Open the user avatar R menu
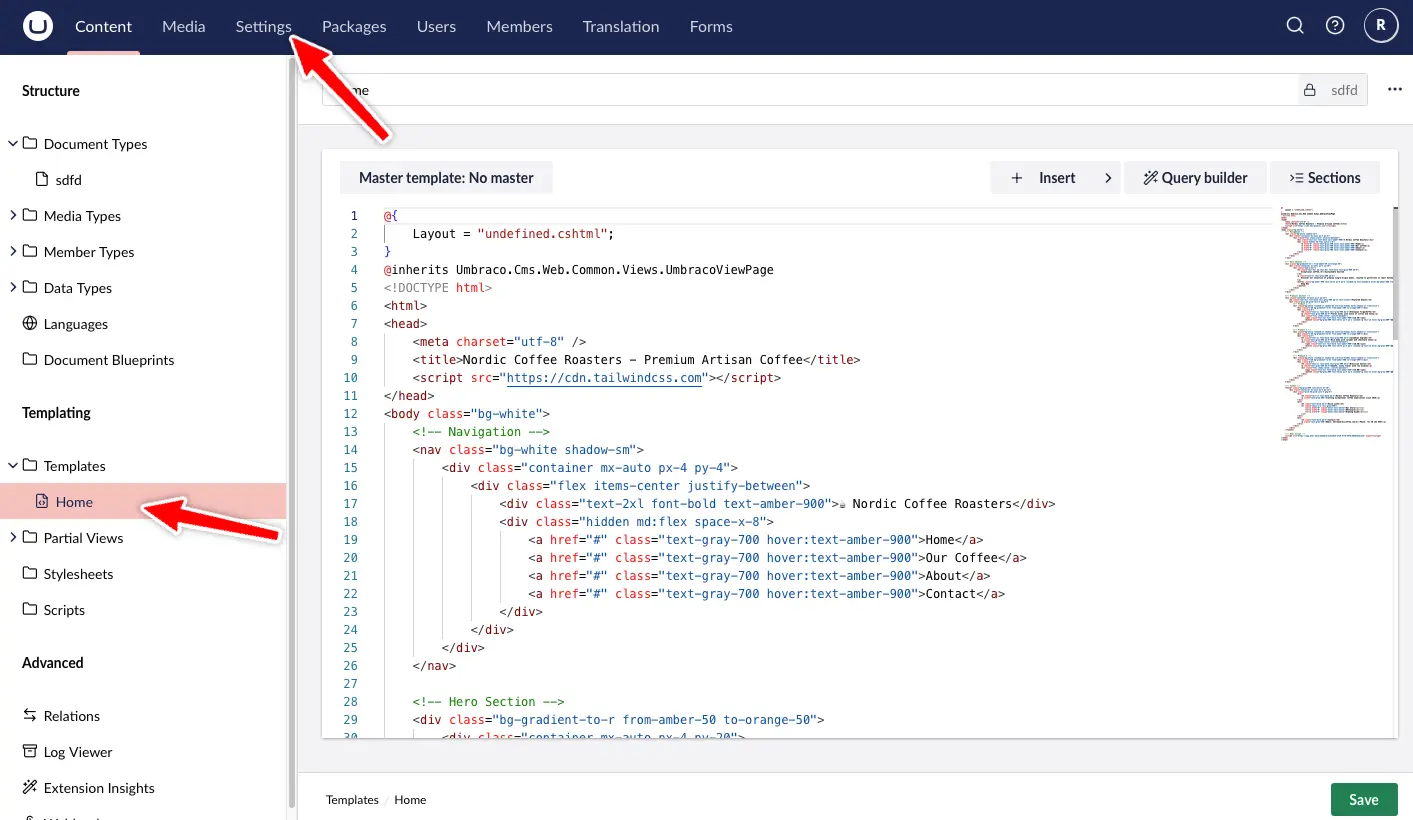 (1381, 27)
